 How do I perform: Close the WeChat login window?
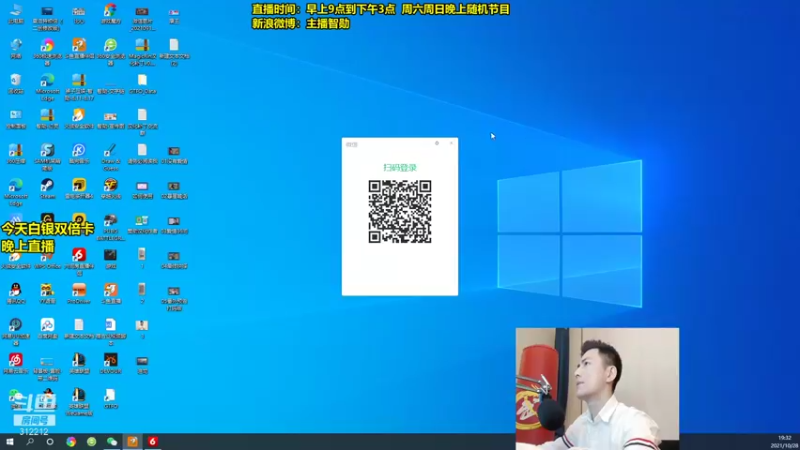click(451, 143)
